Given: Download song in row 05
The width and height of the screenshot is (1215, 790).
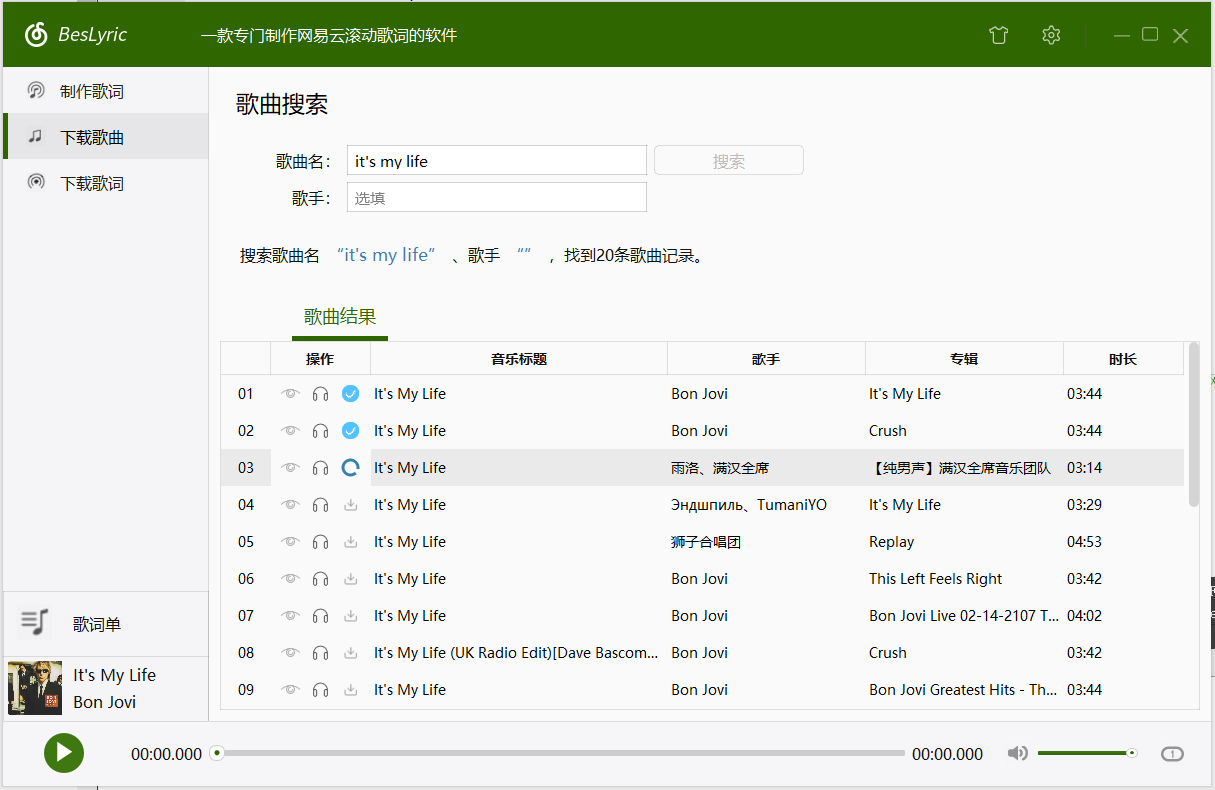Looking at the screenshot, I should tap(350, 542).
